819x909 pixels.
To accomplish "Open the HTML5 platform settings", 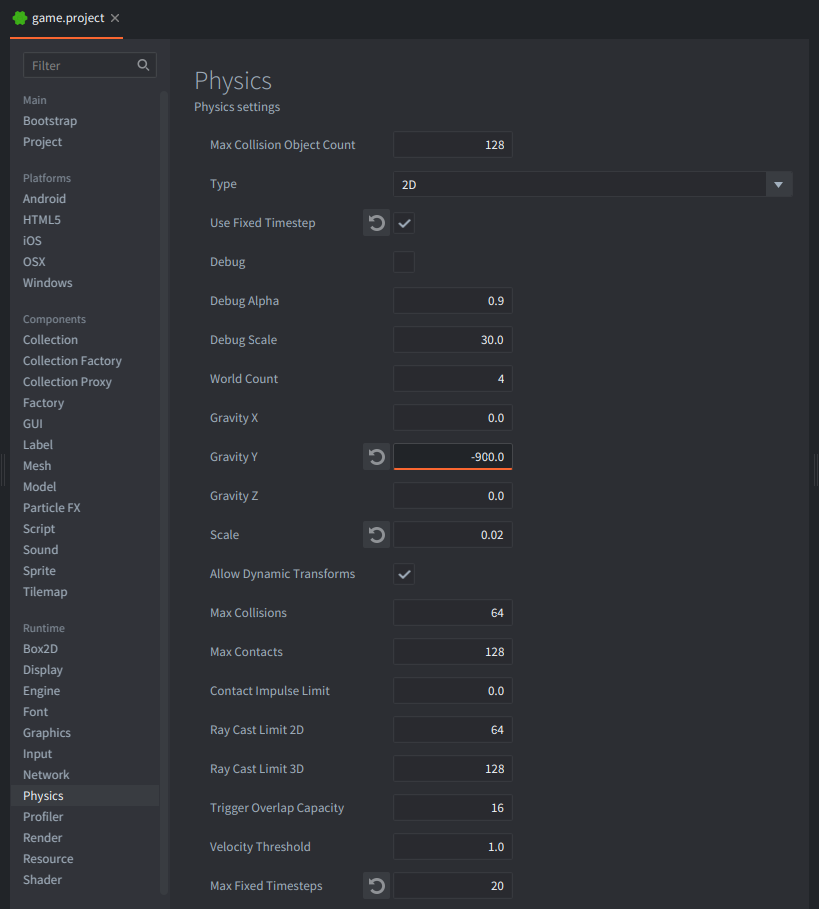I will [42, 220].
